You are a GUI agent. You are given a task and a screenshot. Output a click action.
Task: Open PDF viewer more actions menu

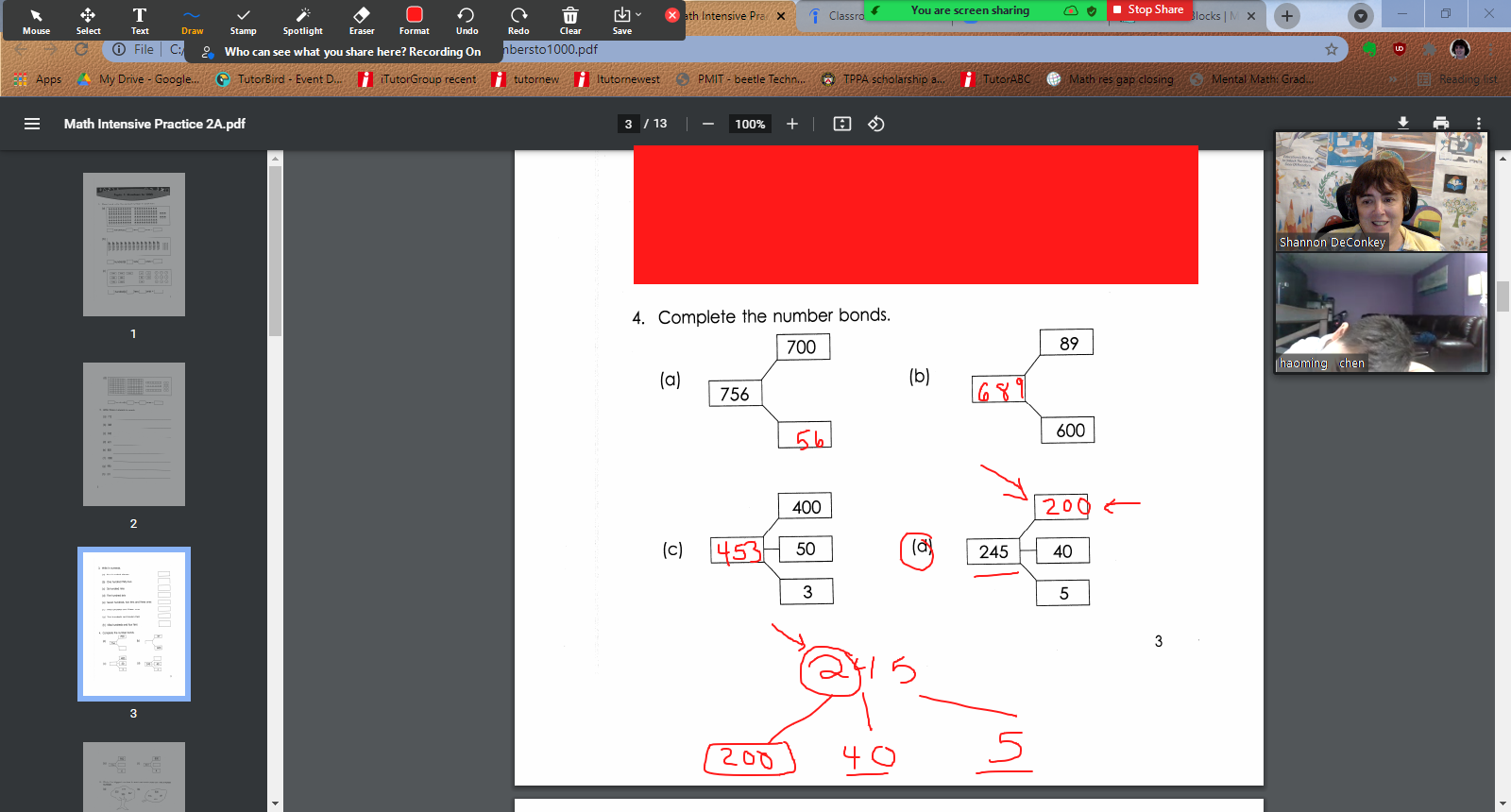click(x=1479, y=124)
